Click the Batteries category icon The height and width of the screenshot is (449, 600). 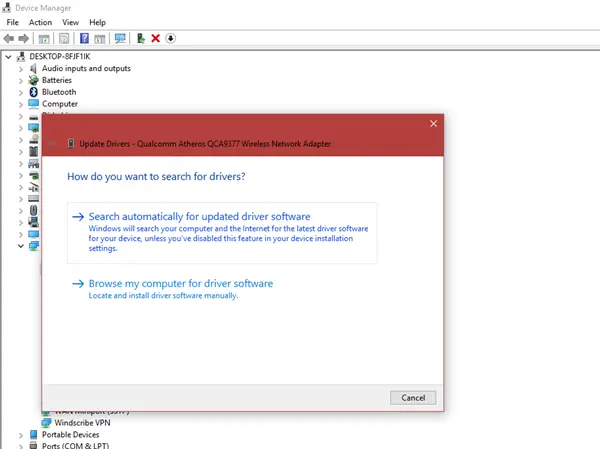click(34, 80)
